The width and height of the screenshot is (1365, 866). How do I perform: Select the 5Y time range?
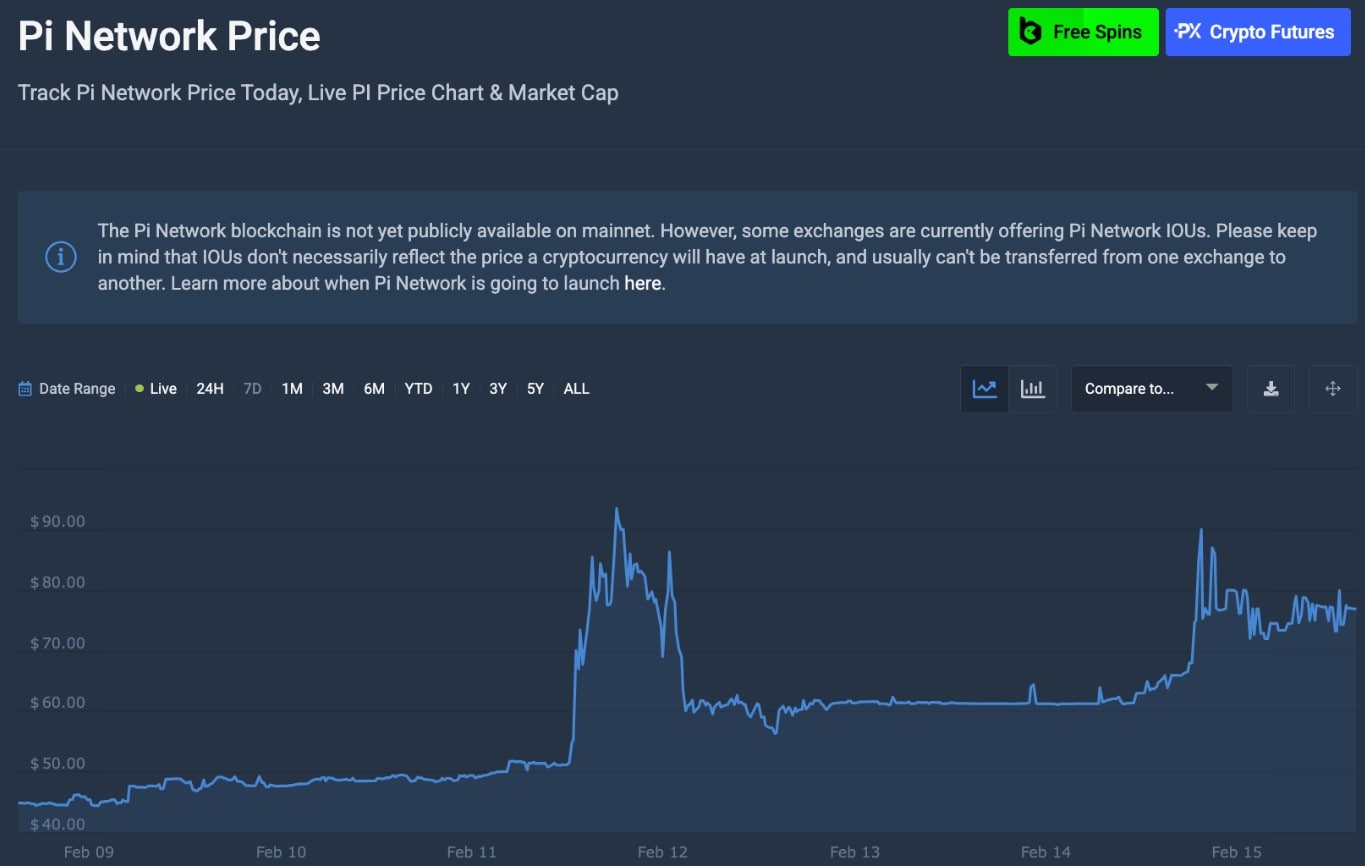click(535, 389)
